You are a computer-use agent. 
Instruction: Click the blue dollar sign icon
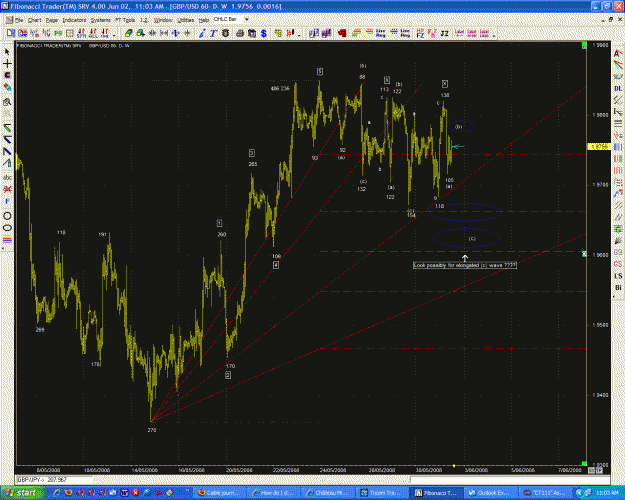(x=263, y=33)
